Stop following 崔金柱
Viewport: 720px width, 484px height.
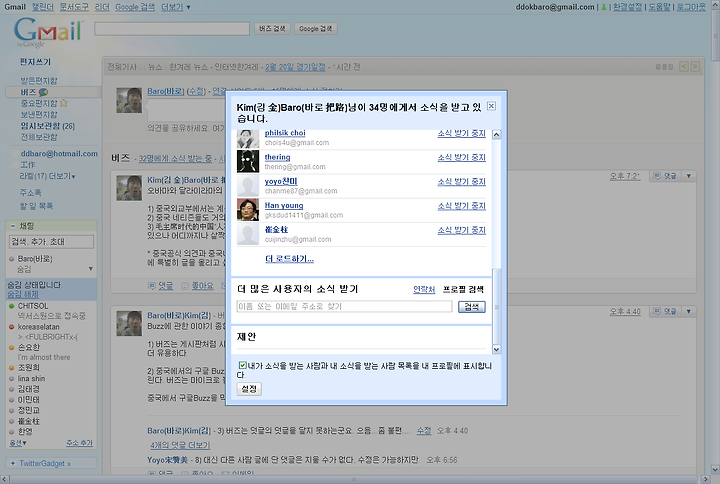tap(461, 231)
